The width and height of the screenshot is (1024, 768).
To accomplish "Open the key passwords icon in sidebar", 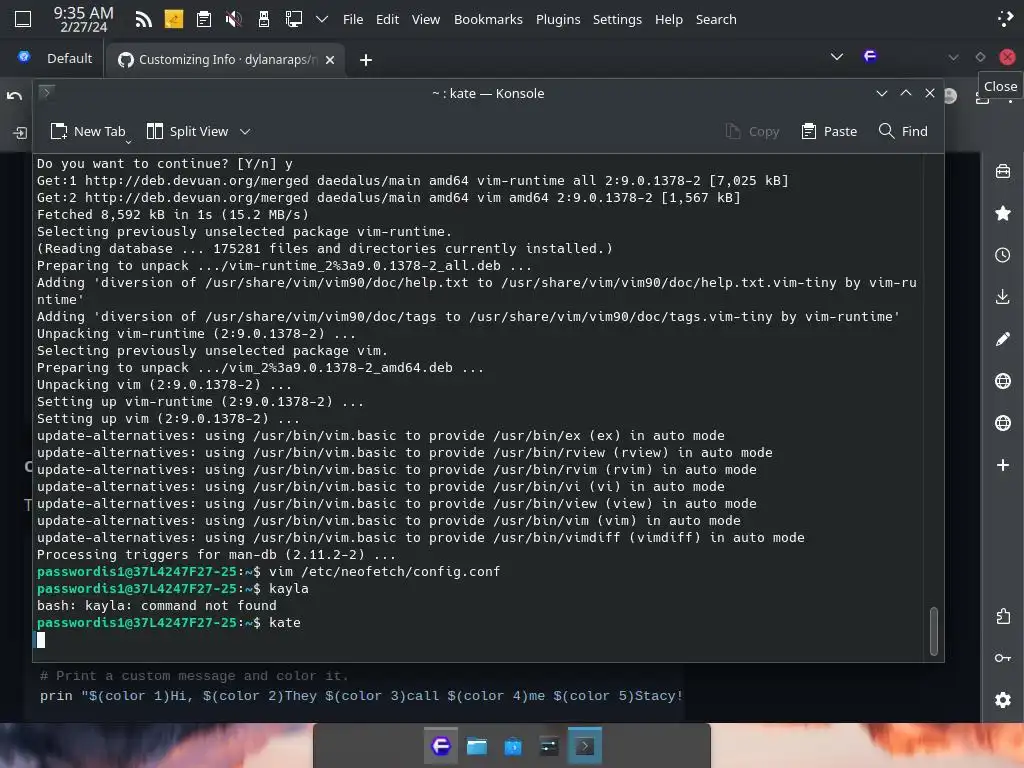I will coord(1002,658).
